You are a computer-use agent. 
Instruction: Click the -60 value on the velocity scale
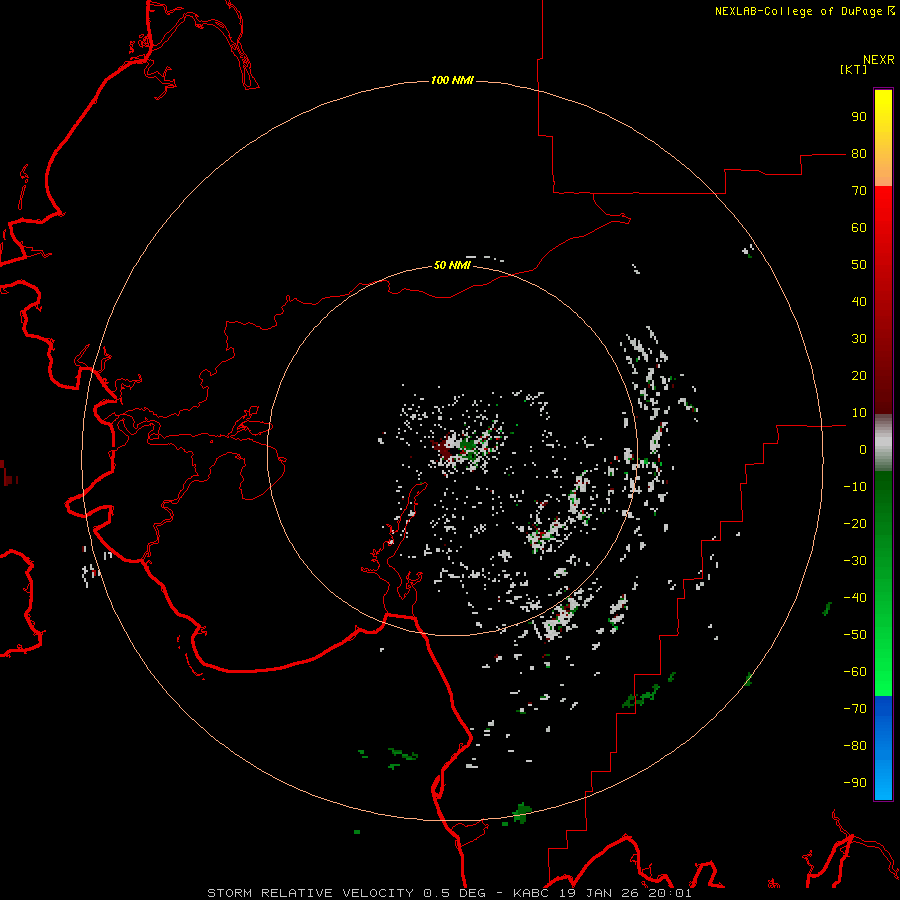855,672
